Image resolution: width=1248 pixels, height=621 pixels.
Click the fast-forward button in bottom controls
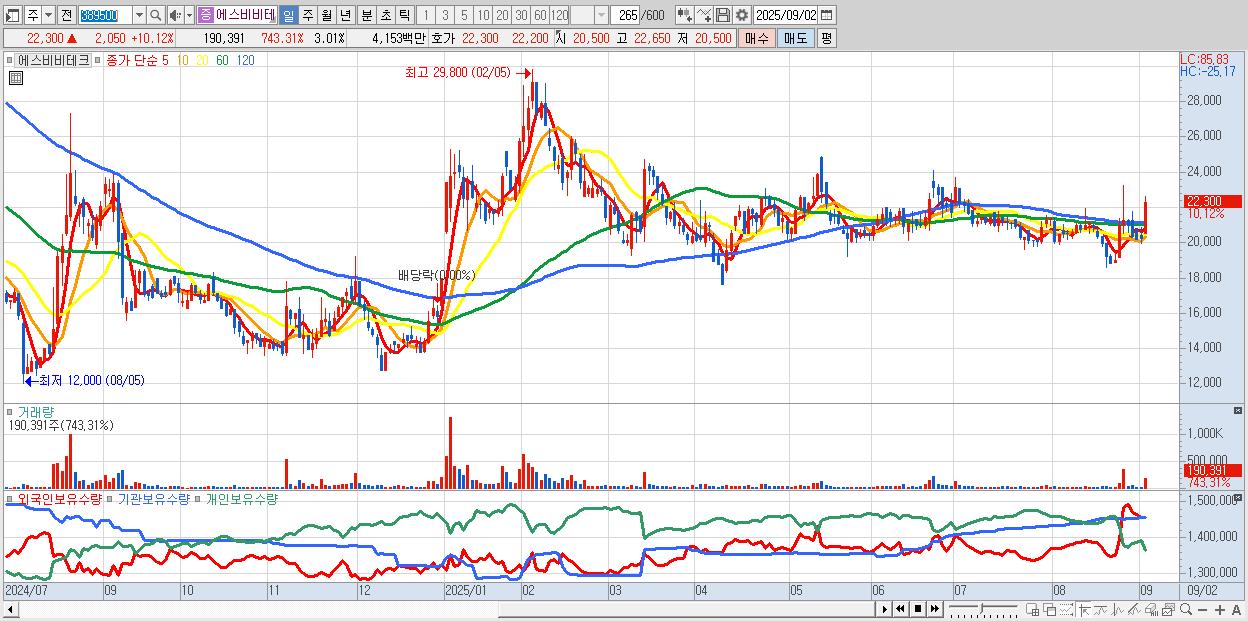tap(934, 609)
